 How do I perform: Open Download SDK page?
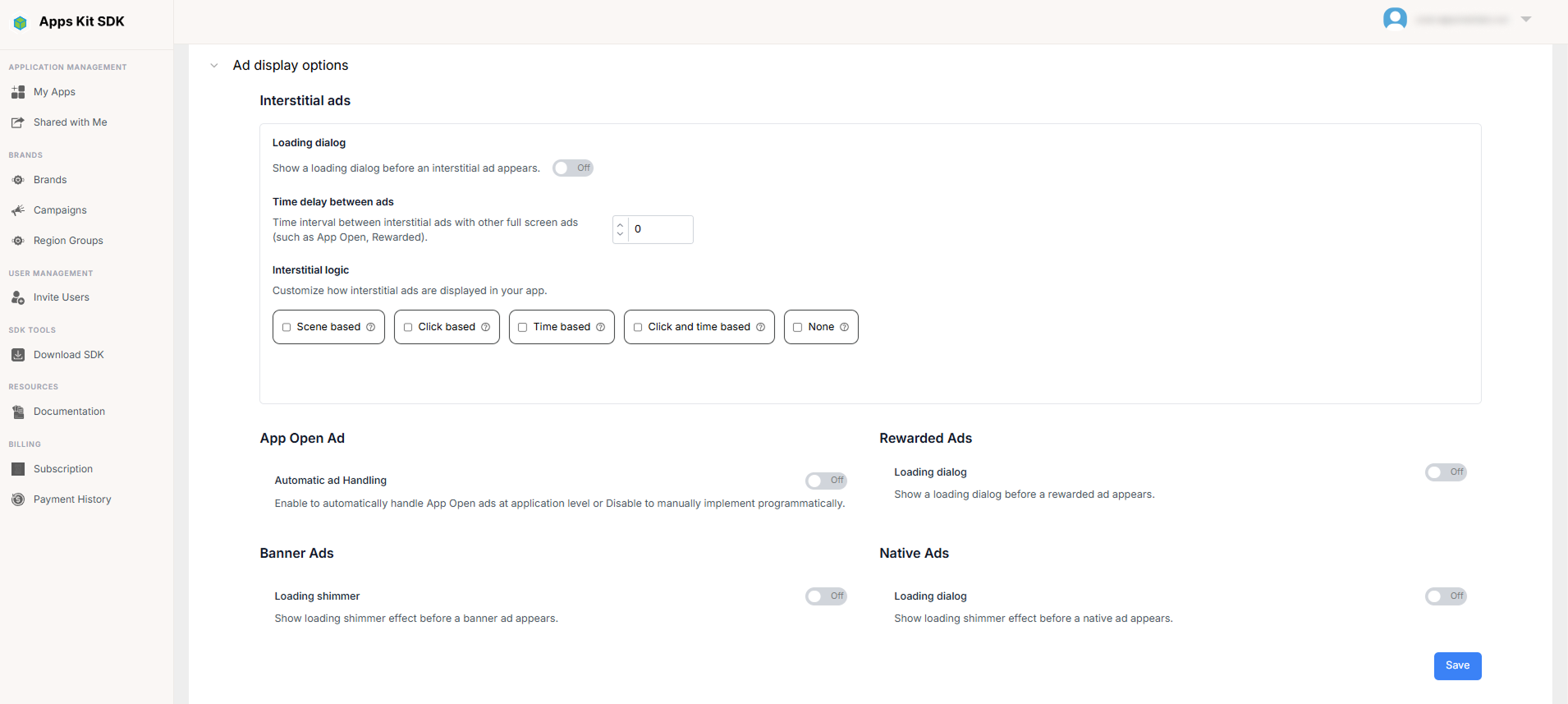click(69, 355)
